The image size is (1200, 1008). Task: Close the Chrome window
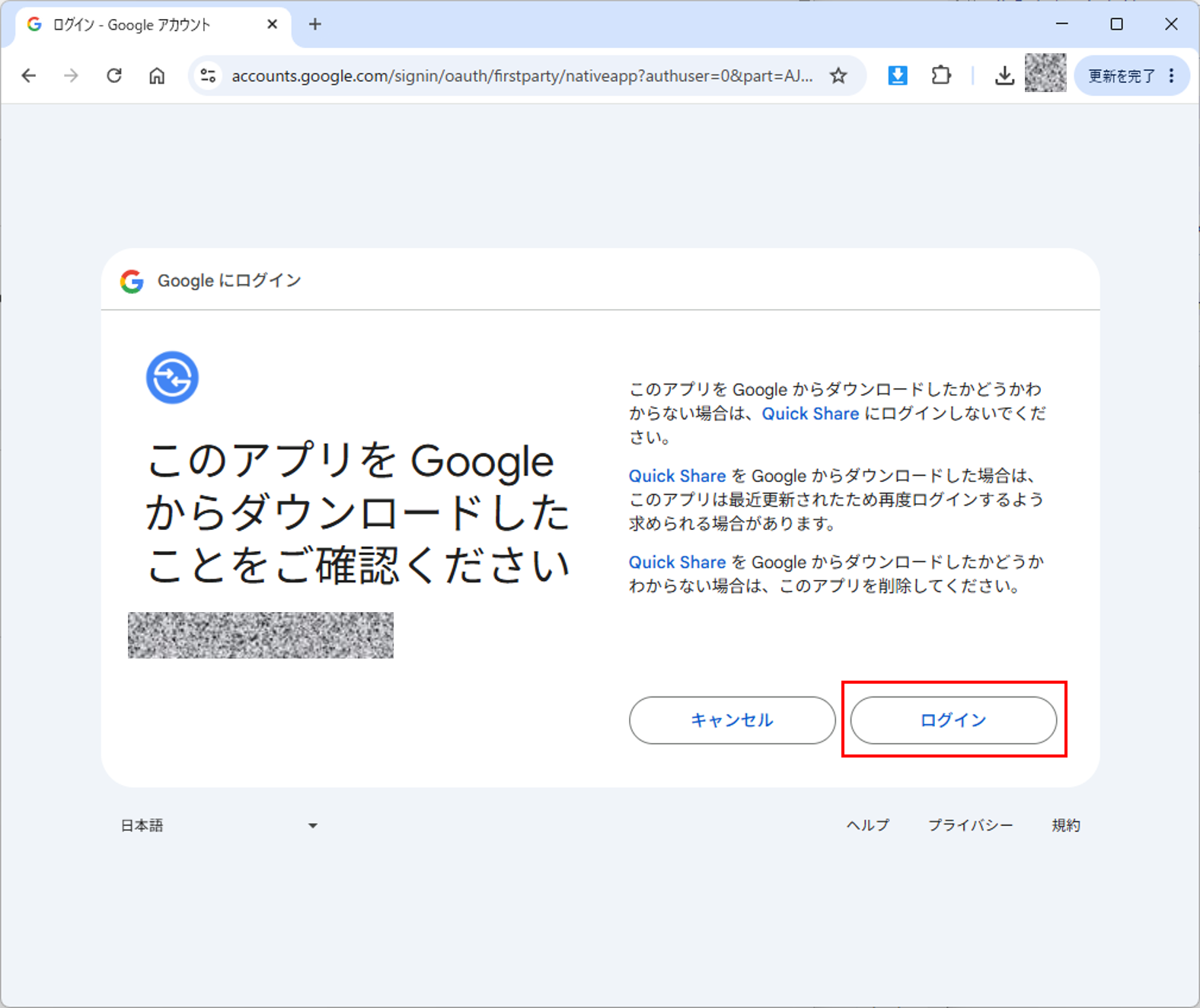pos(1171,24)
